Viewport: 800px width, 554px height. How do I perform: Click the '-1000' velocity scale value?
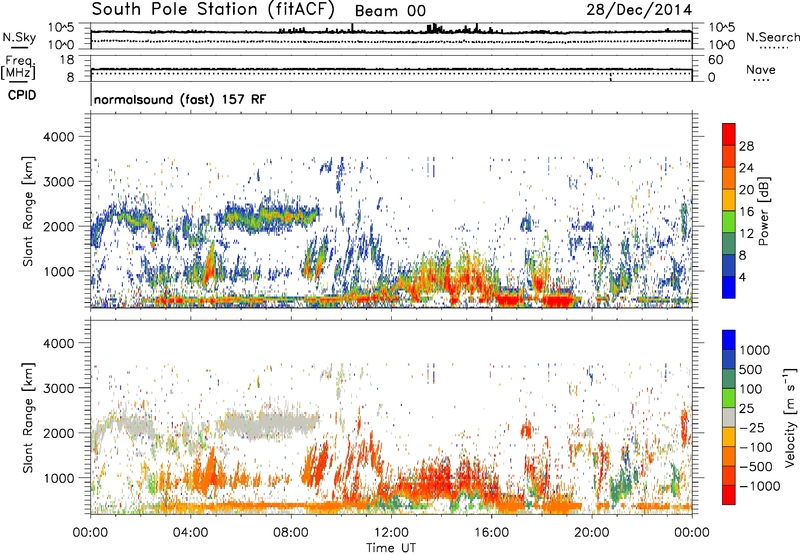pos(759,486)
